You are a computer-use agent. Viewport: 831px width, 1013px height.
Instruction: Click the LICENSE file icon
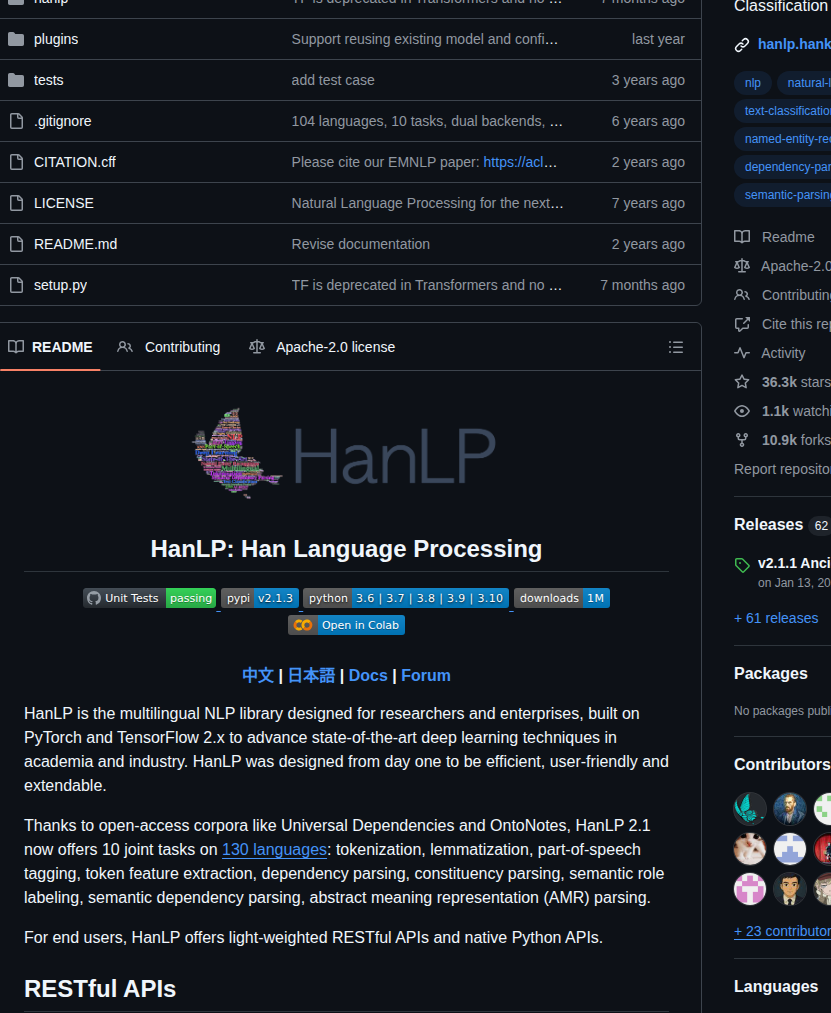(16, 203)
